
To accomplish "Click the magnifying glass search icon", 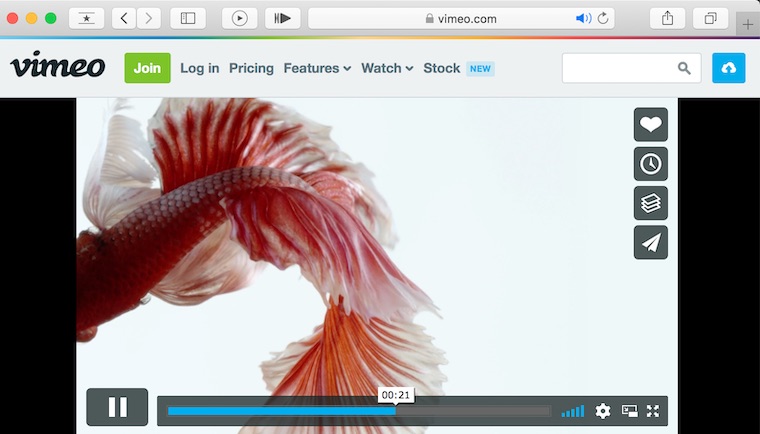I will pyautogui.click(x=684, y=68).
